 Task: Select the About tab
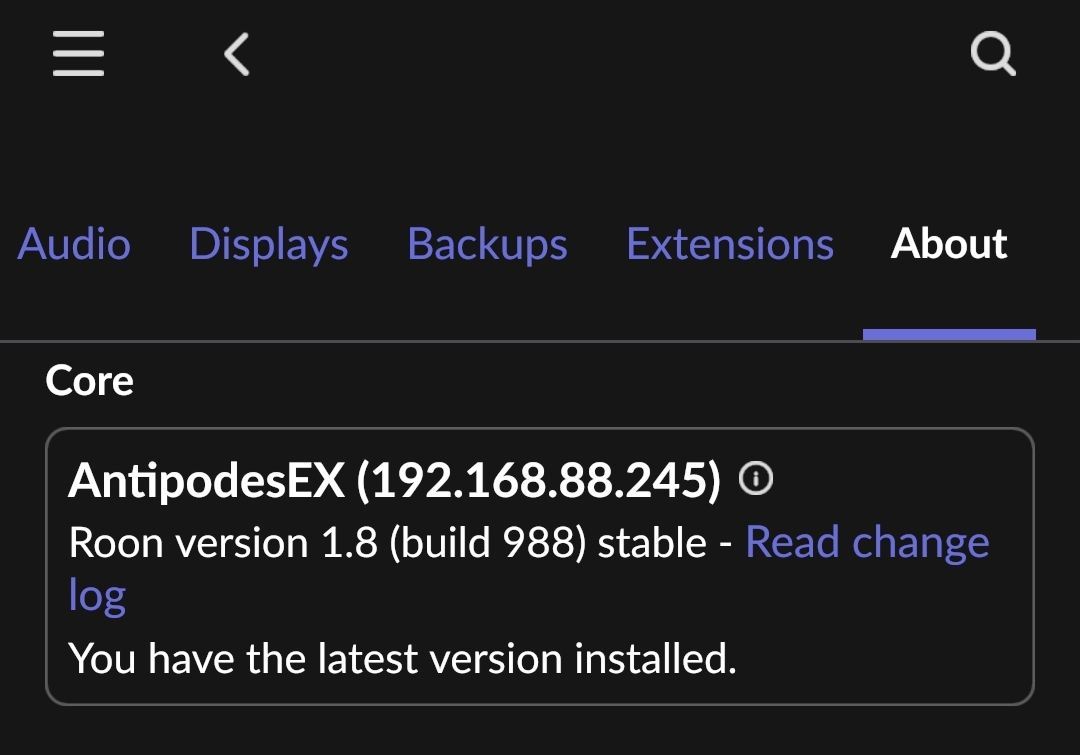[x=949, y=244]
